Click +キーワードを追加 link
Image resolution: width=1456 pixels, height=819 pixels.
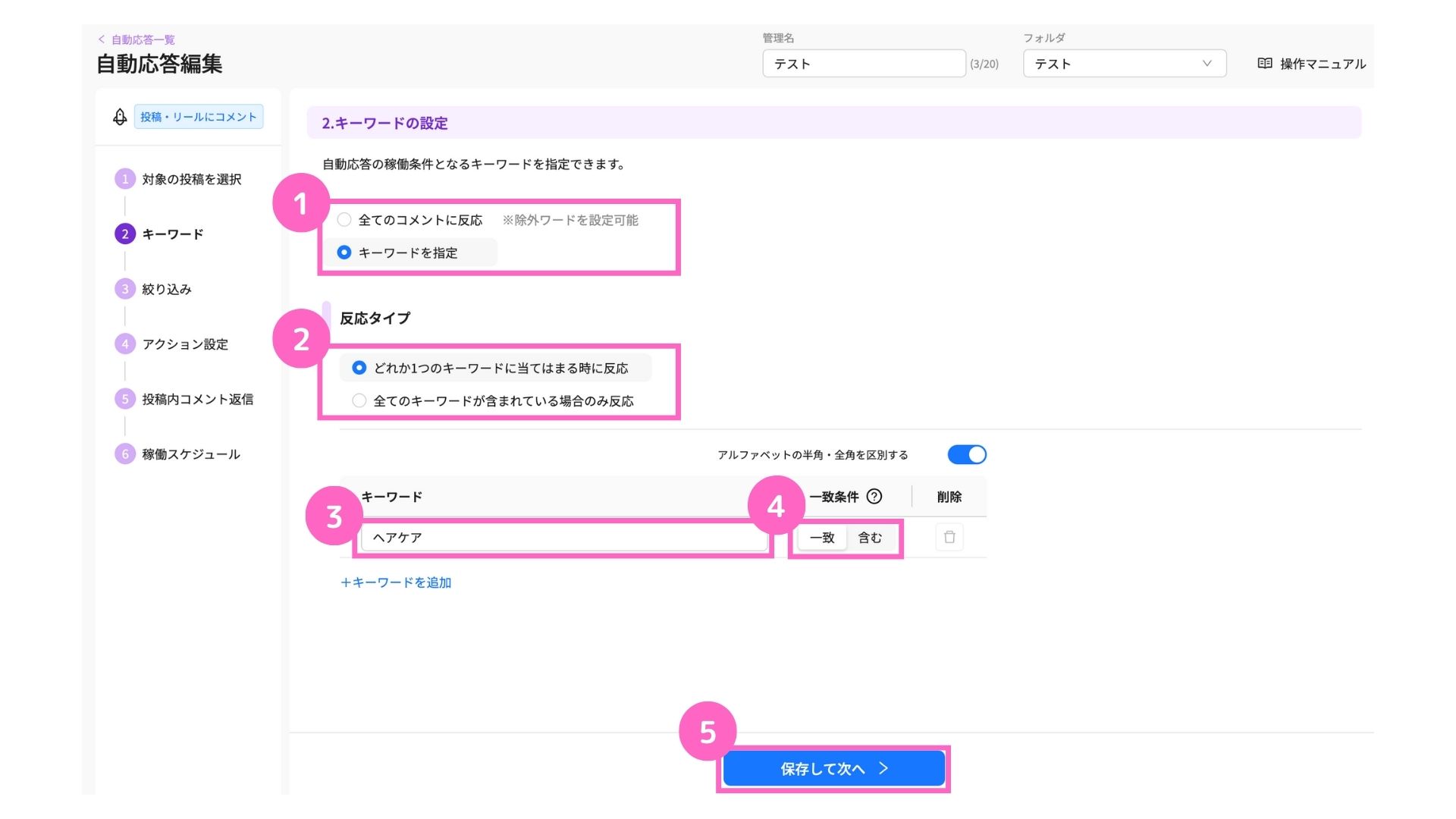coord(396,582)
